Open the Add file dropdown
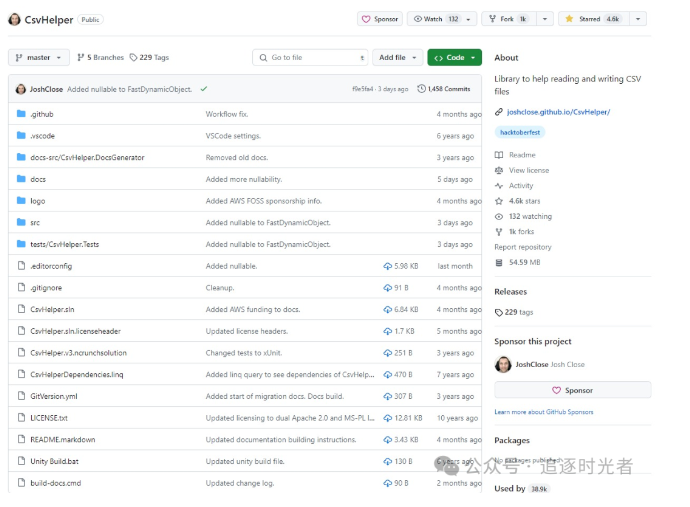 click(397, 57)
